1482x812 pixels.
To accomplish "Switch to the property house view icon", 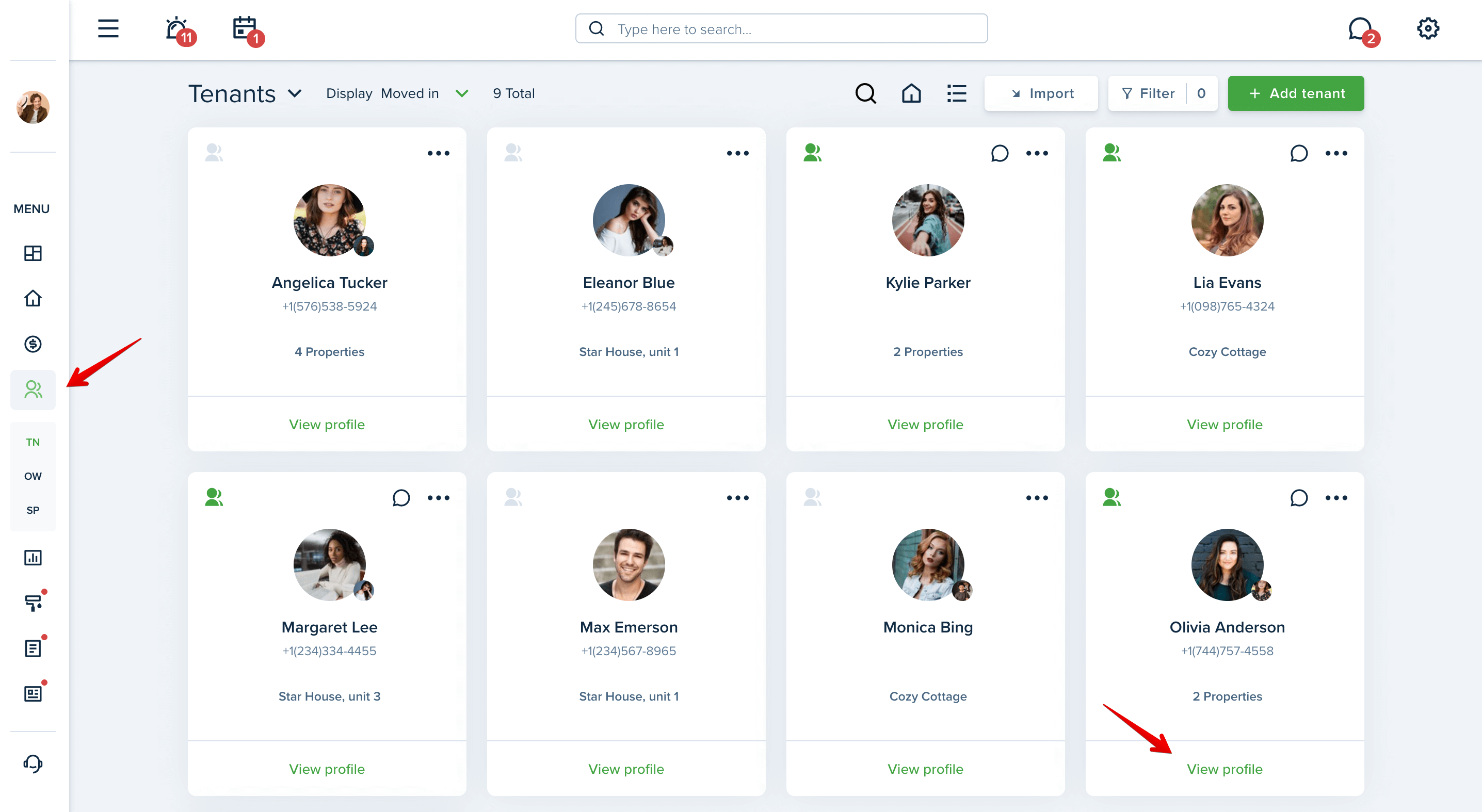I will pos(911,93).
